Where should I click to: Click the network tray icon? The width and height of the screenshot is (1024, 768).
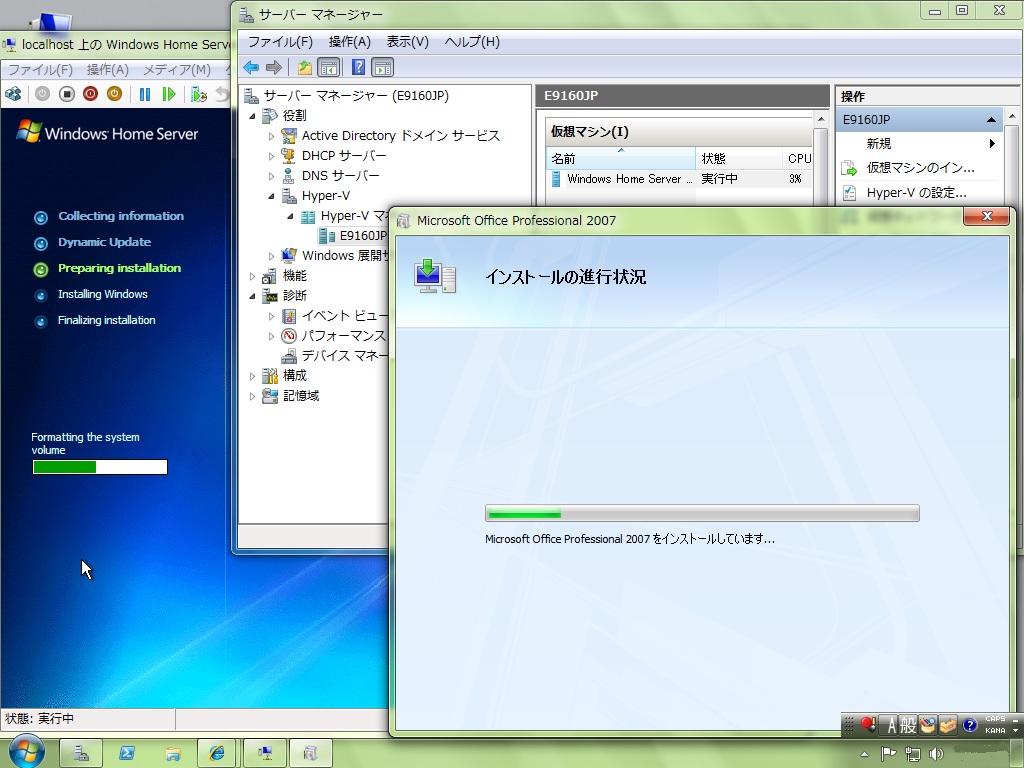(913, 754)
